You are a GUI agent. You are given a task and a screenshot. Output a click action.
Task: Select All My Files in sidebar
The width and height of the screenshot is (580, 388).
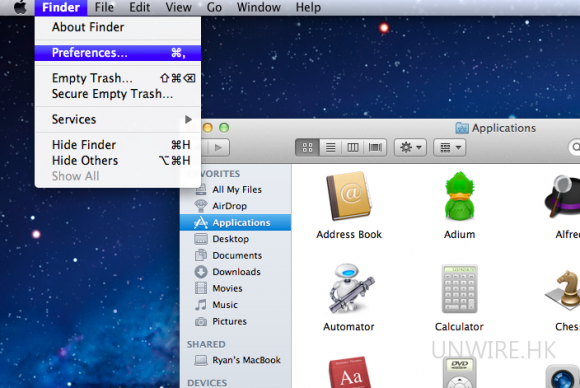[236, 190]
